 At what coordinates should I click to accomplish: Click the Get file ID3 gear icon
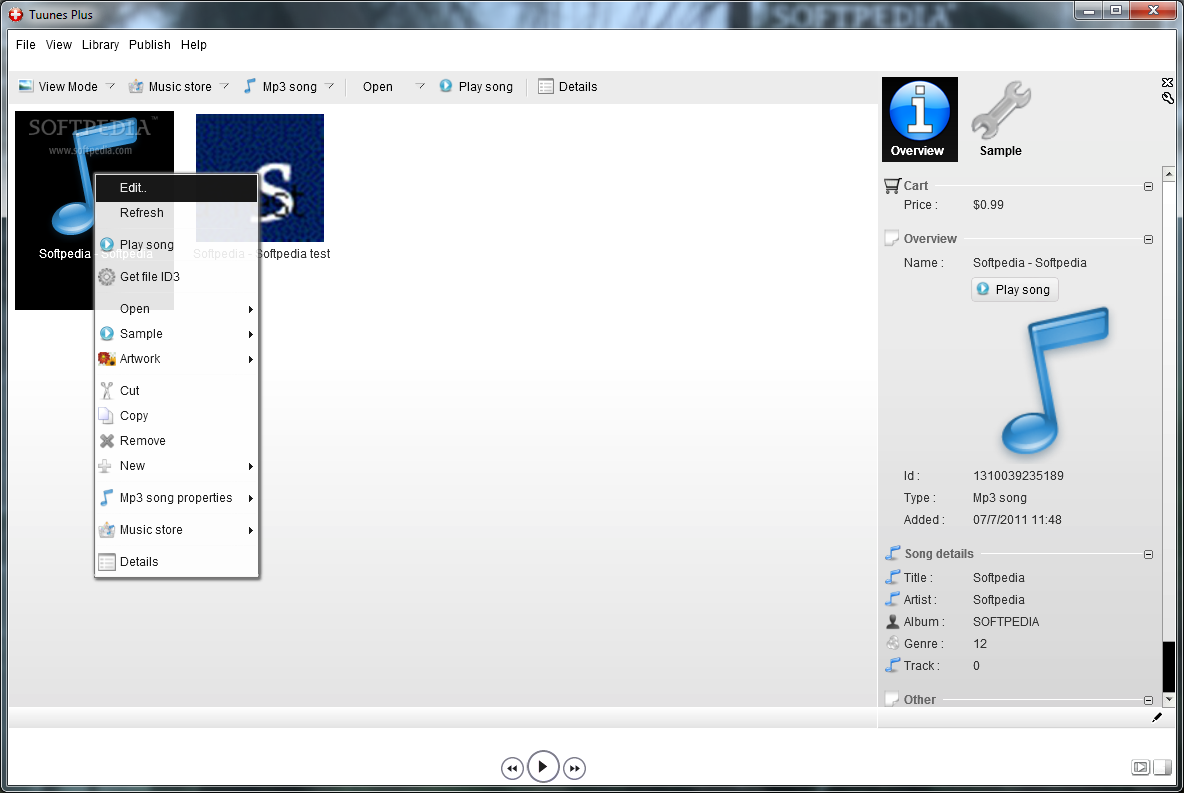[x=106, y=276]
